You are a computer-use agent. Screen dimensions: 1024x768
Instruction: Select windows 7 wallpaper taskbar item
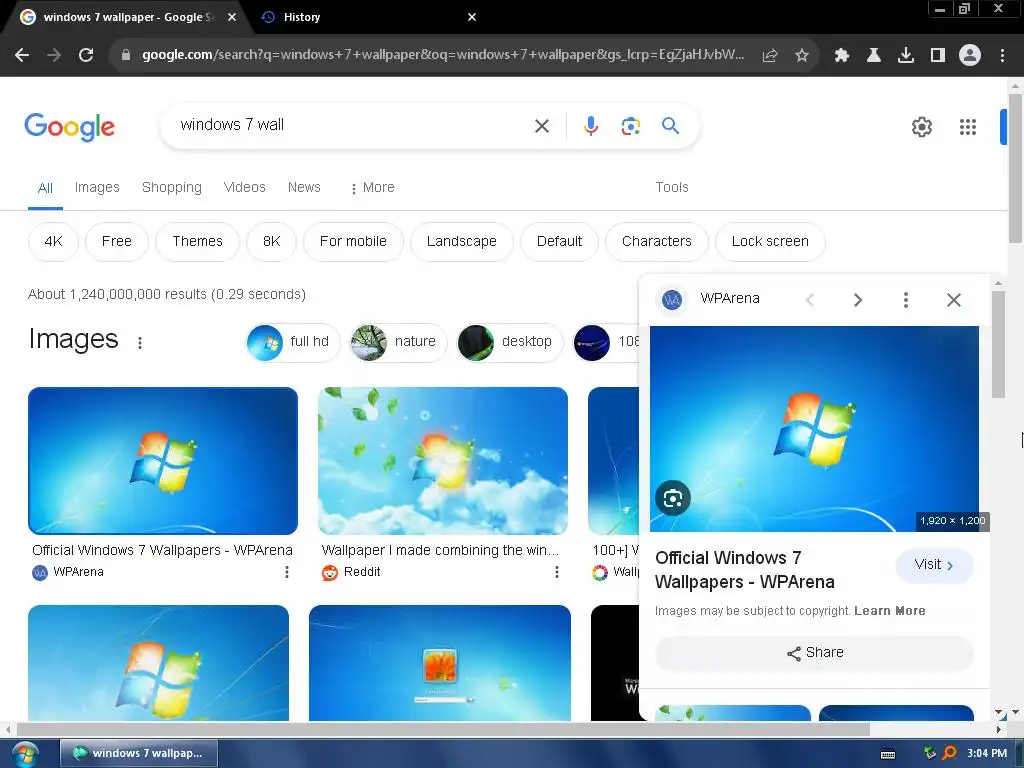[x=138, y=753]
